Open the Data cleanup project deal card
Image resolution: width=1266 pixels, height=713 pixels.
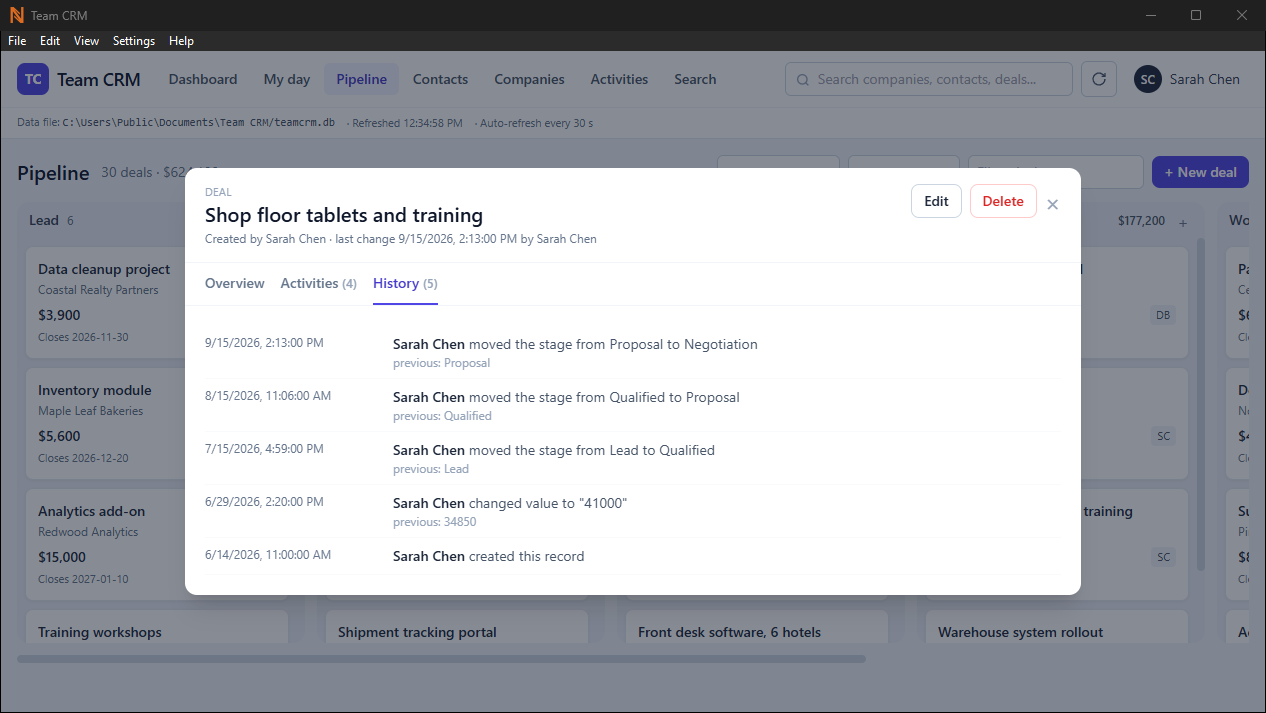point(106,302)
